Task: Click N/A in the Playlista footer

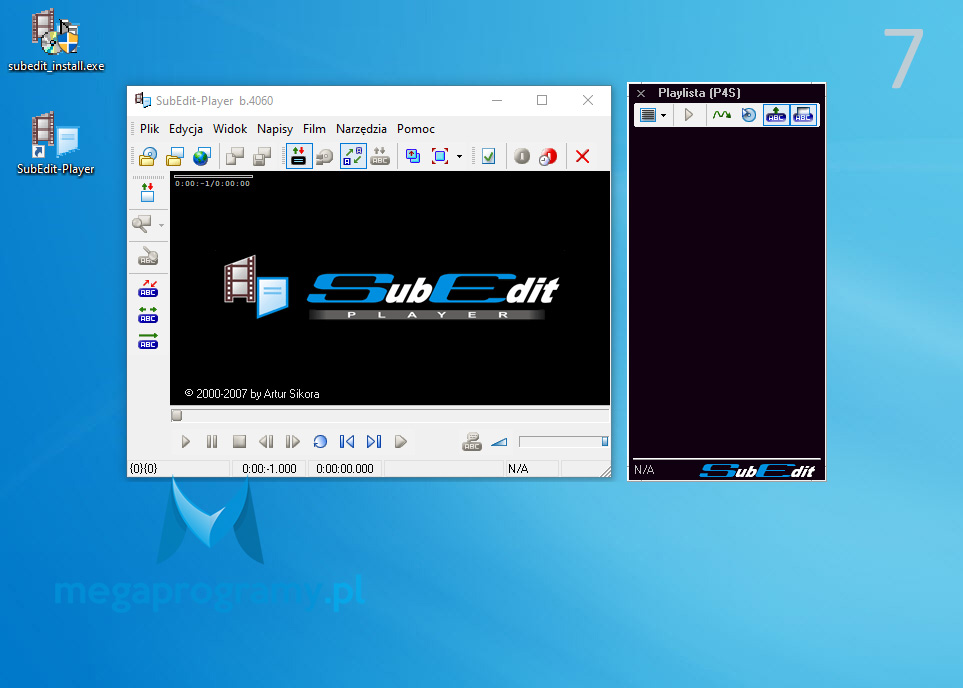Action: [644, 470]
